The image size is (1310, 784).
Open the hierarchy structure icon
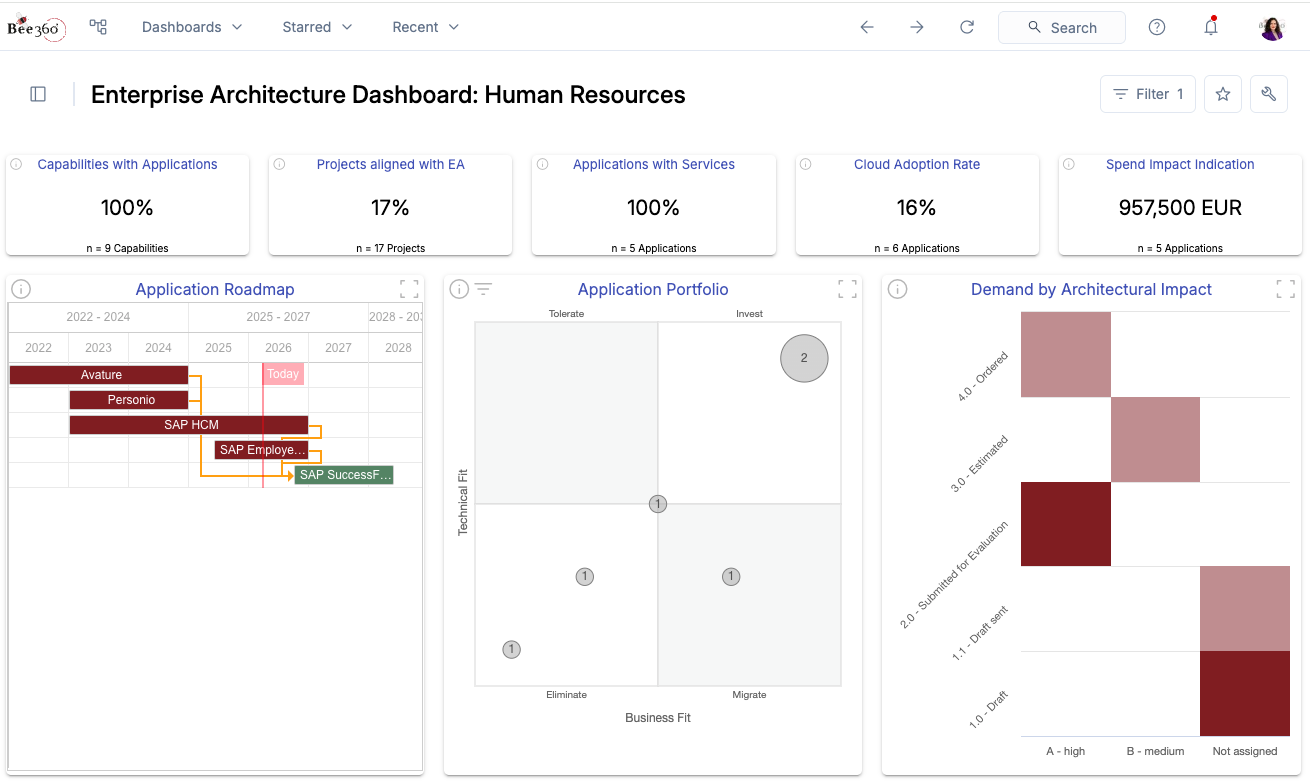coord(98,27)
